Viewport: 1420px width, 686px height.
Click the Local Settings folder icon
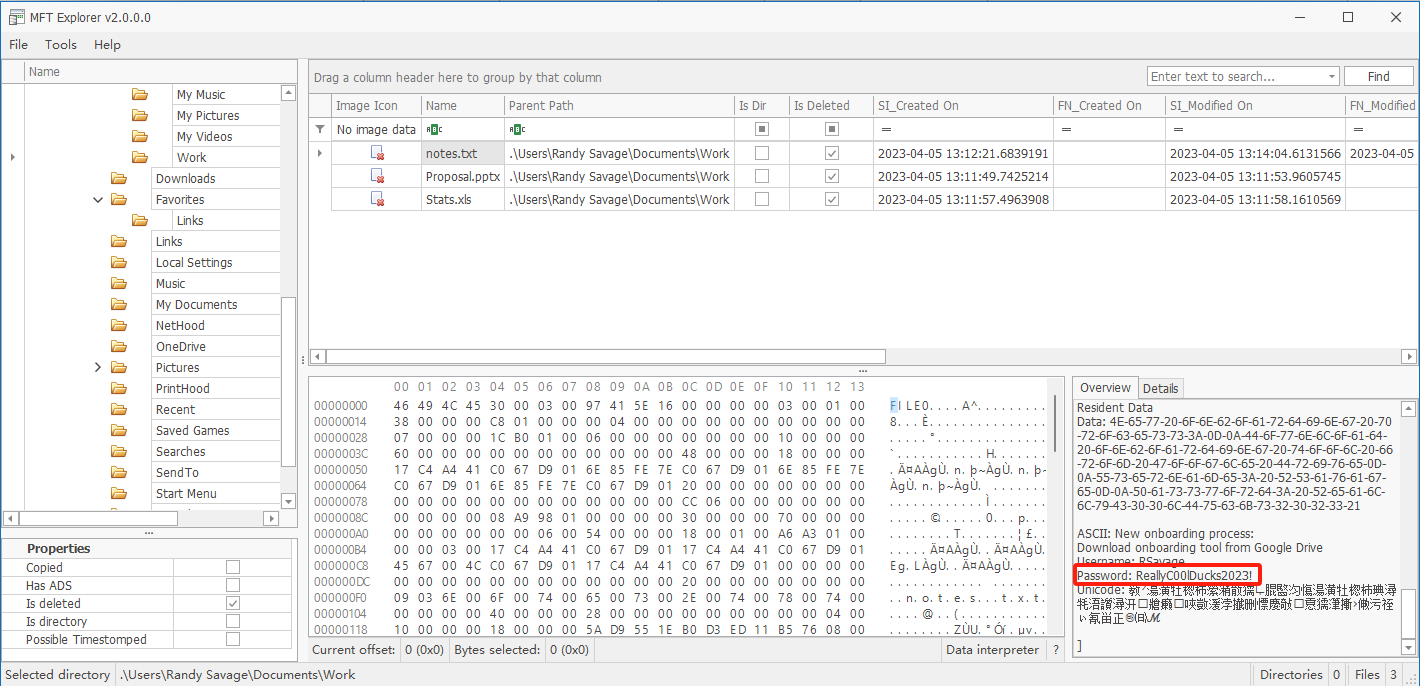tap(119, 263)
